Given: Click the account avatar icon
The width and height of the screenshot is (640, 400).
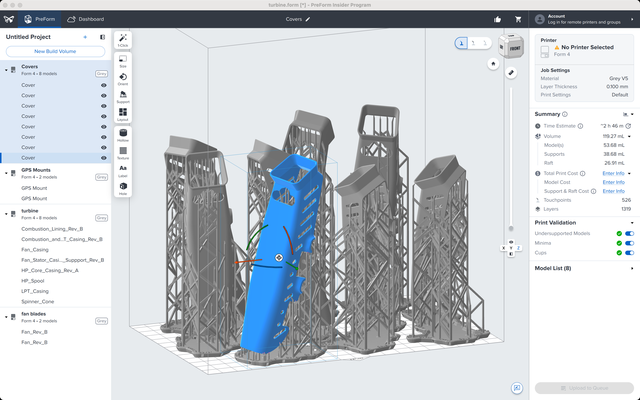Looking at the screenshot, I should pyautogui.click(x=540, y=19).
